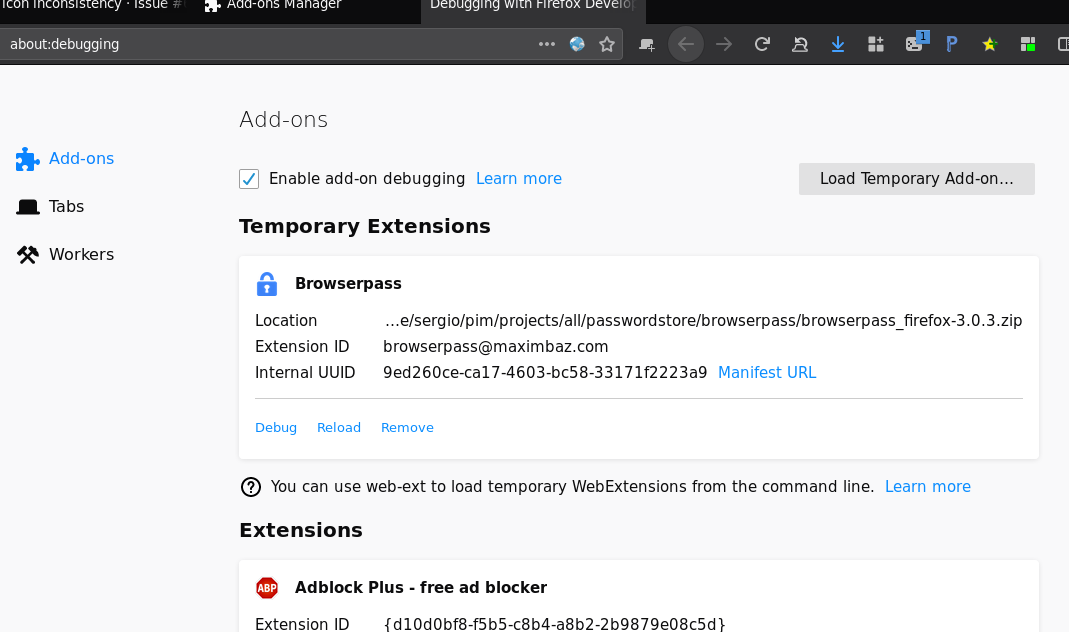This screenshot has height=632, width=1069.
Task: Disable the Enable add-on debugging checkbox
Action: [x=248, y=178]
